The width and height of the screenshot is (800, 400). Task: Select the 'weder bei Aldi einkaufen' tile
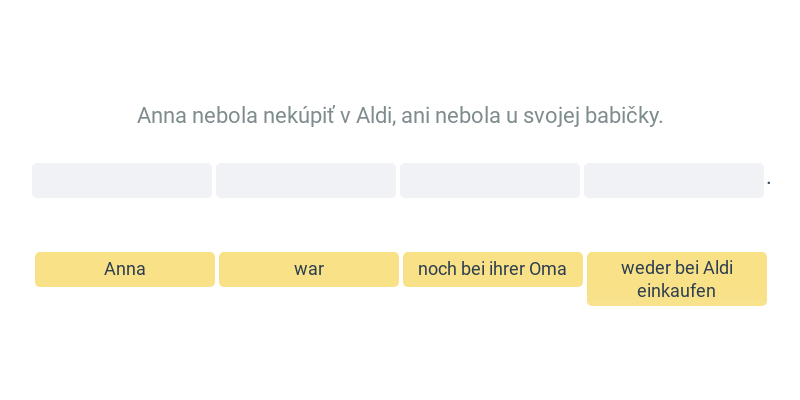point(677,279)
